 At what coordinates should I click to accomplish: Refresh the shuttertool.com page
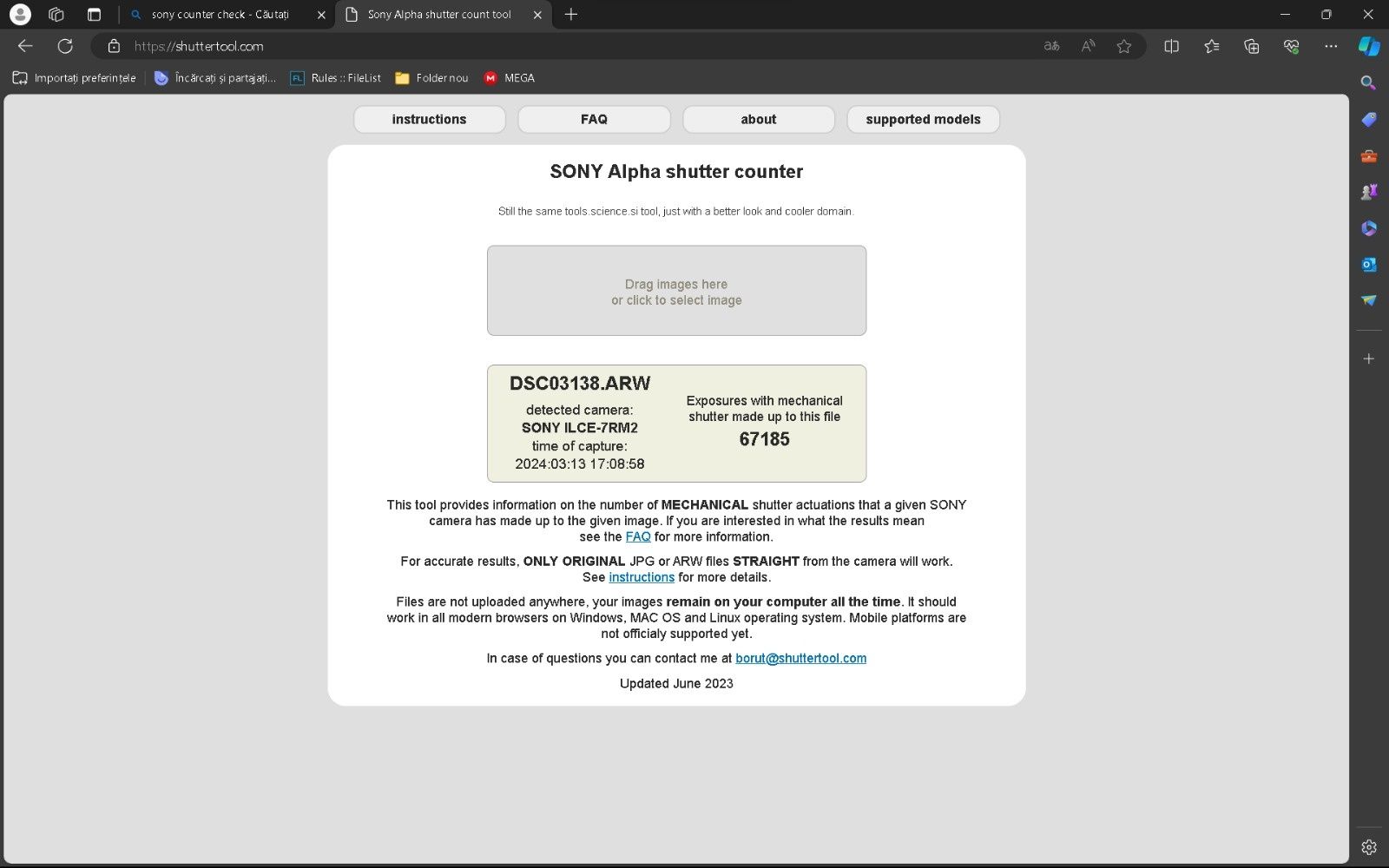(x=65, y=46)
